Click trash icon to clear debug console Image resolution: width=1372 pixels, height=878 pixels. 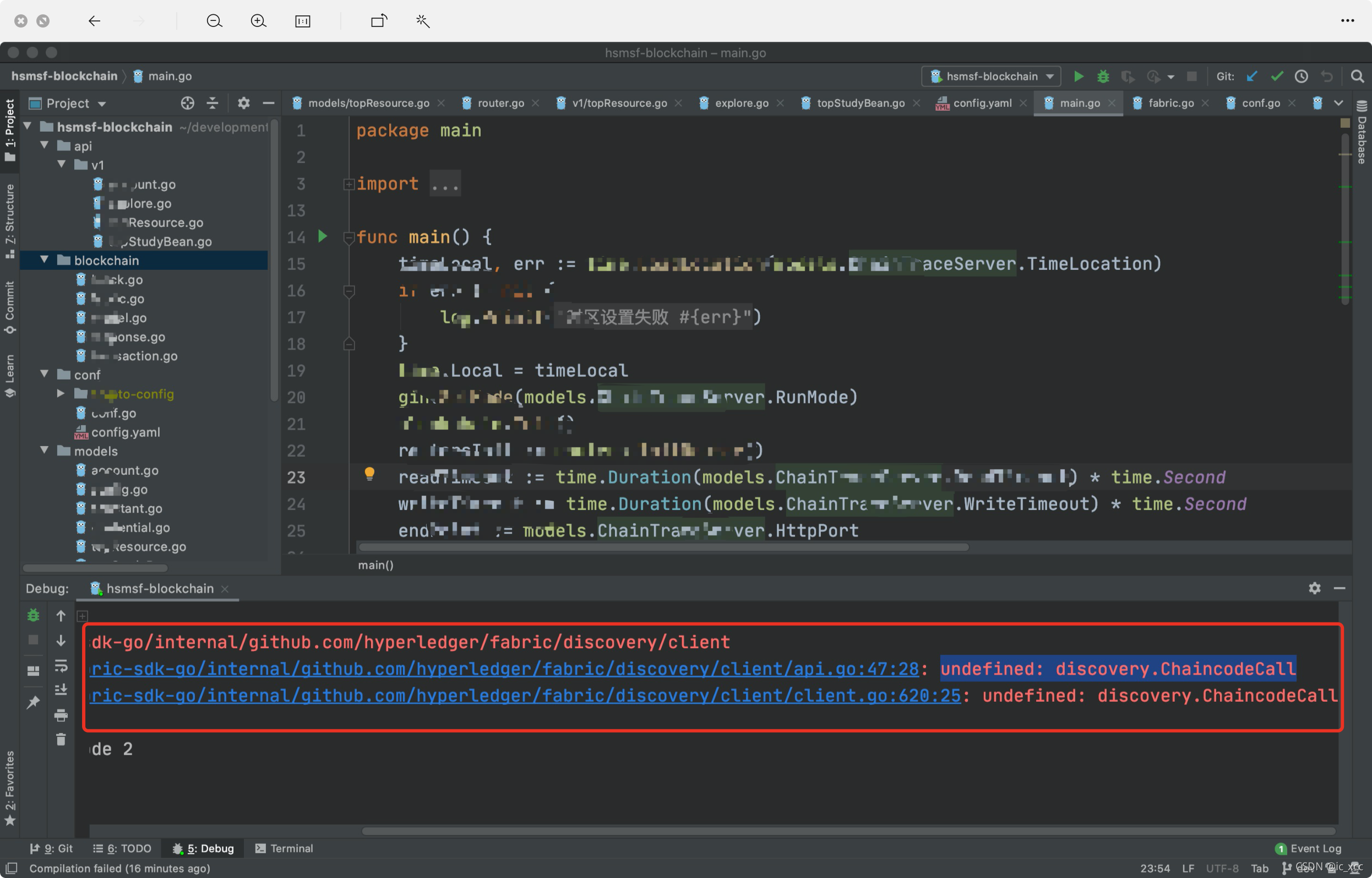click(x=61, y=739)
